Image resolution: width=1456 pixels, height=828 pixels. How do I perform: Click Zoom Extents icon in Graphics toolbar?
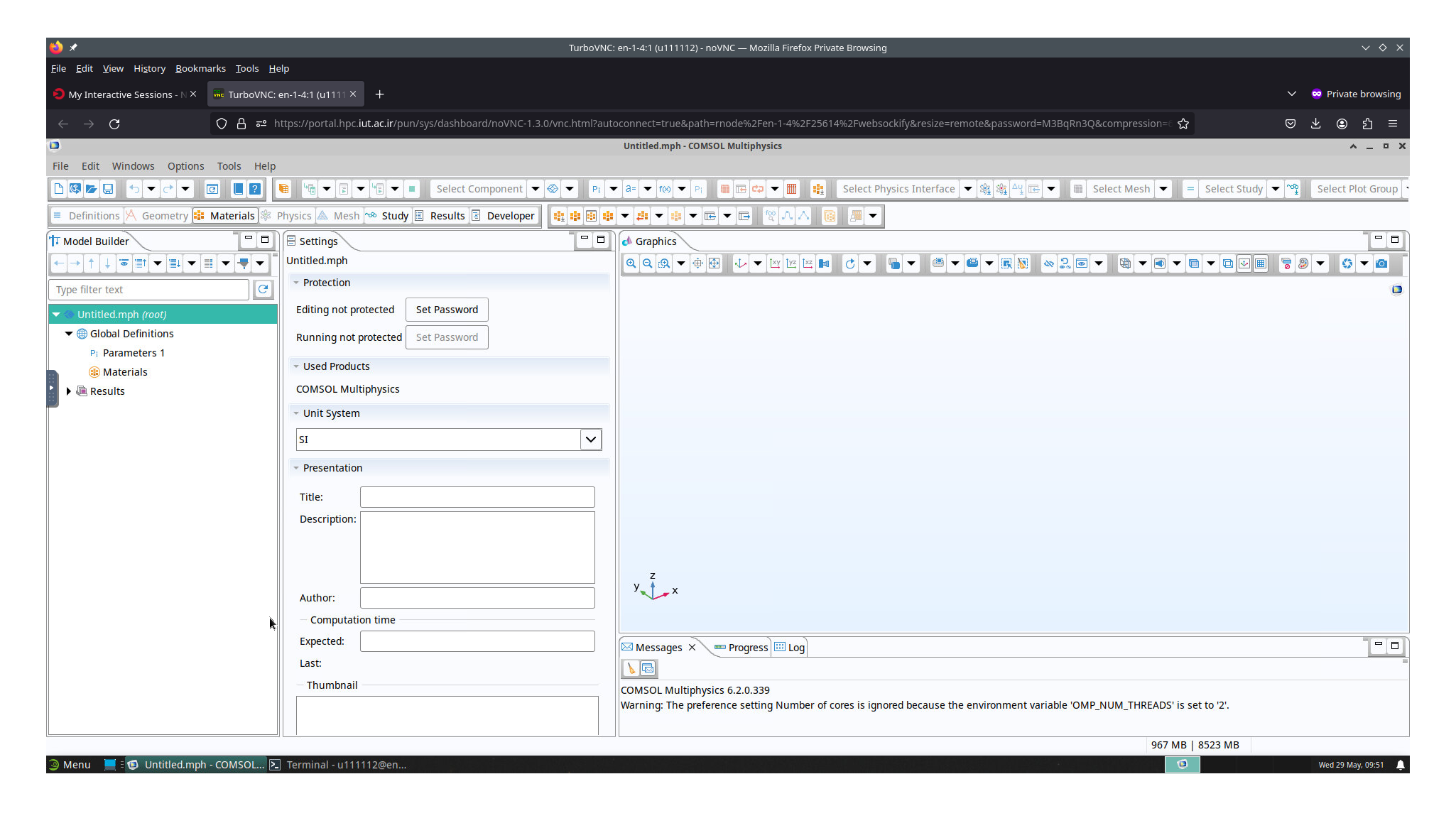click(715, 263)
